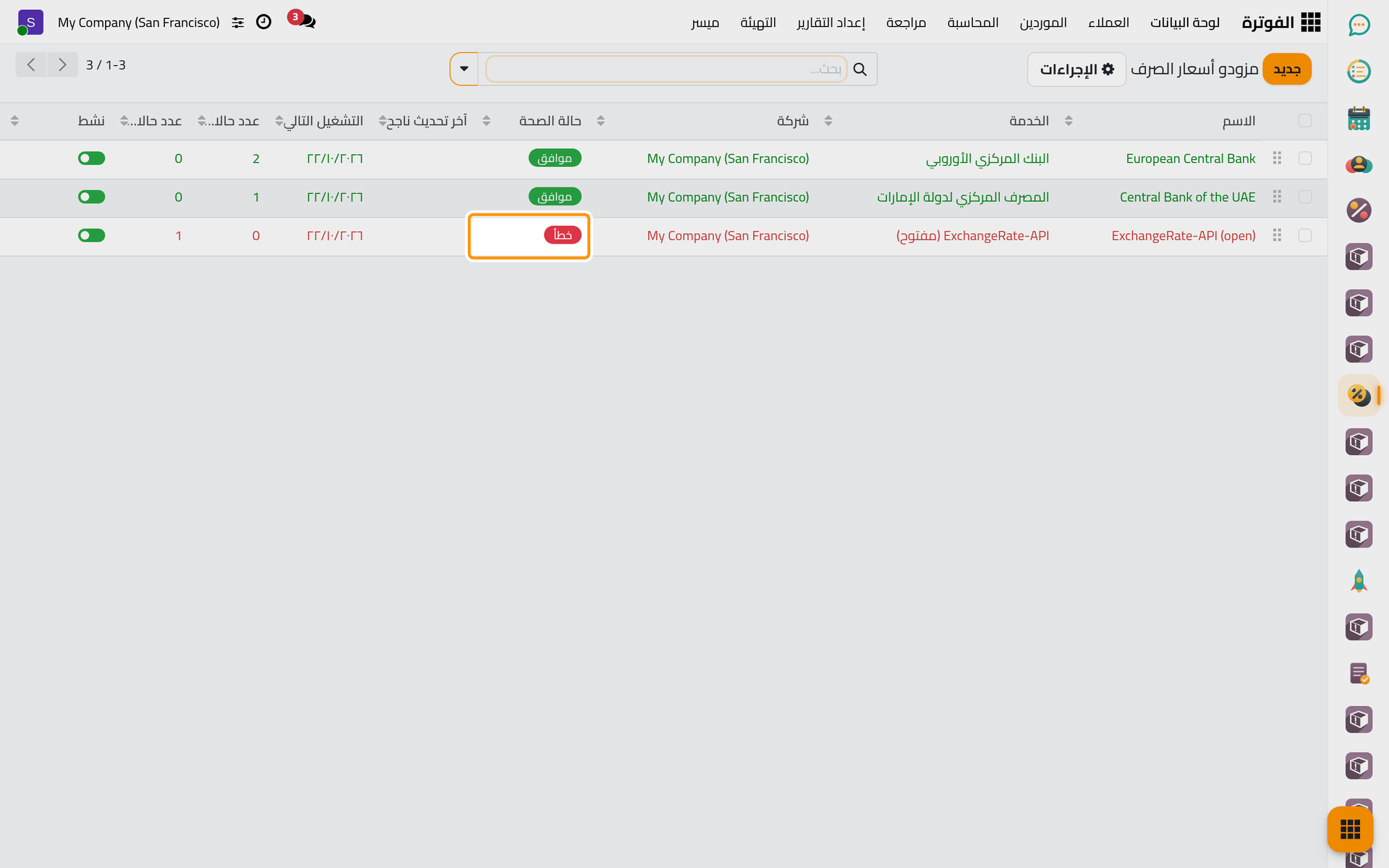Open the التهيئة configuration menu
1389x868 pixels.
coord(758,22)
